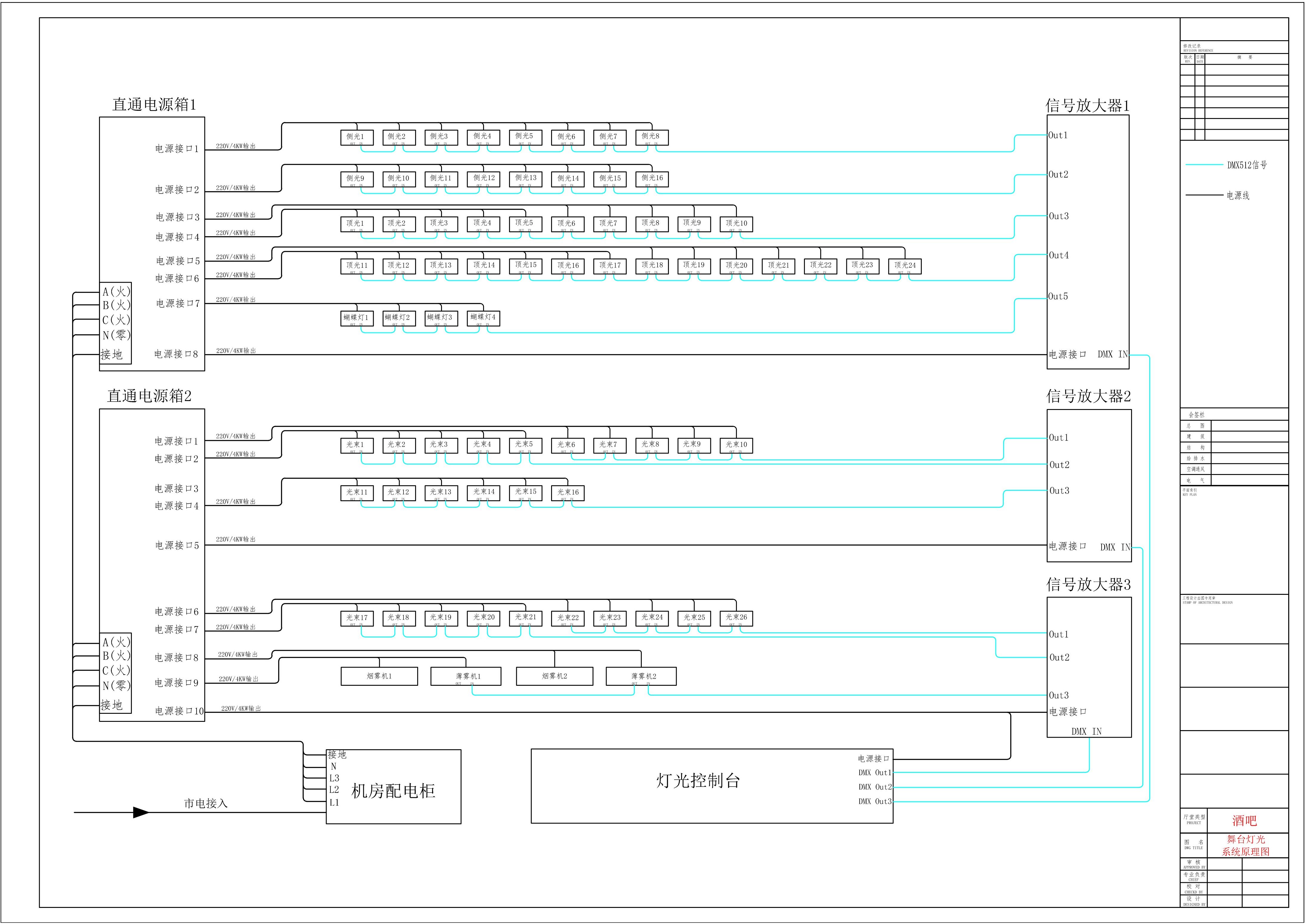
Task: Click the L1 terminal on 机房配电柜
Action: [334, 803]
